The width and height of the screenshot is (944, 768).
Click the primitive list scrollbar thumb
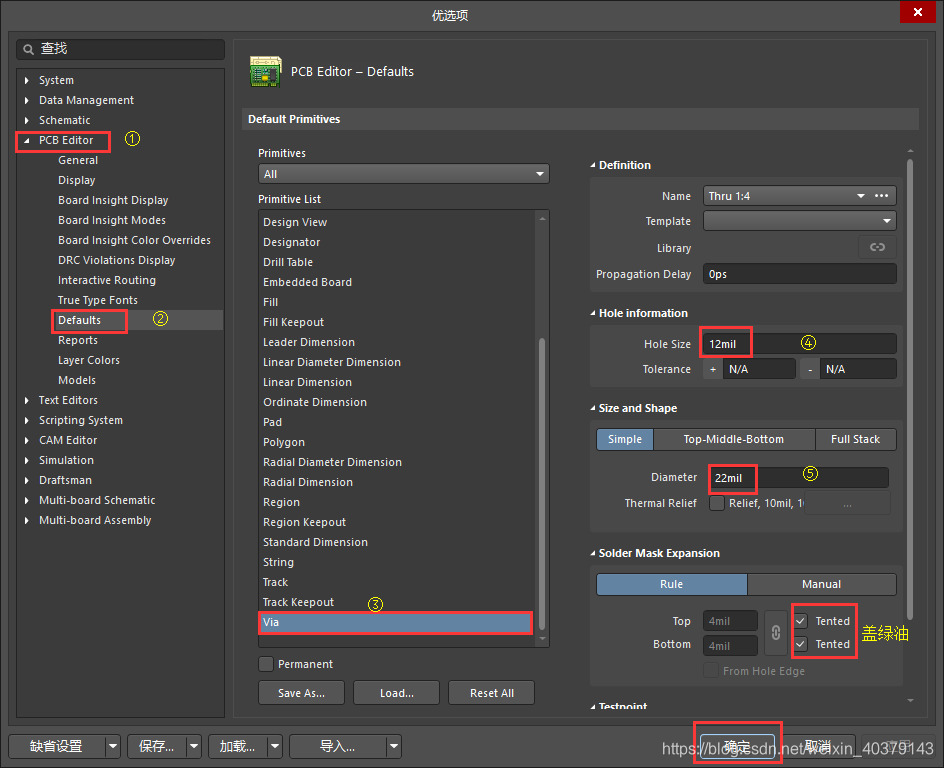(x=542, y=483)
